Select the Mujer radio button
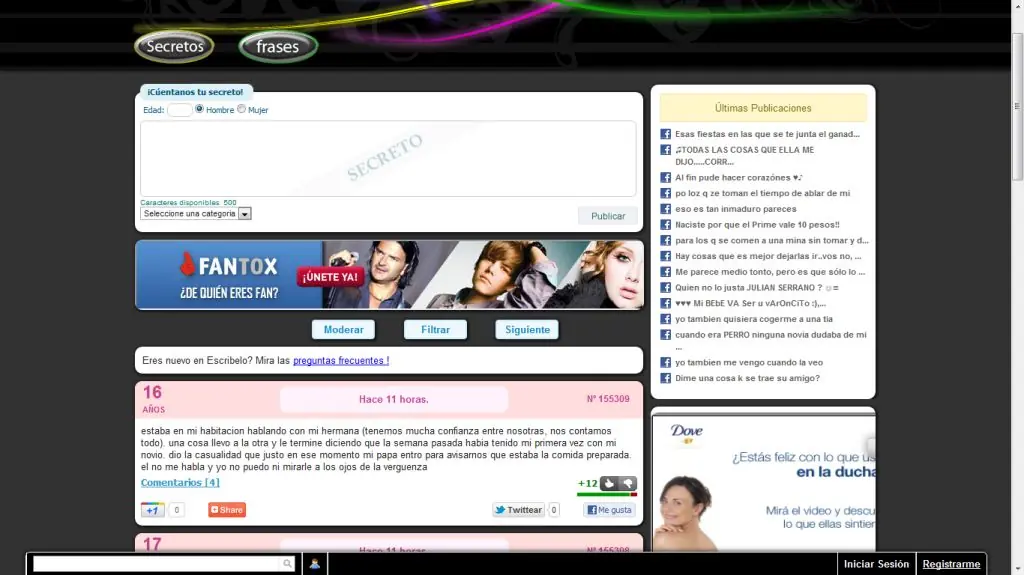Viewport: 1024px width, 575px height. tap(242, 109)
